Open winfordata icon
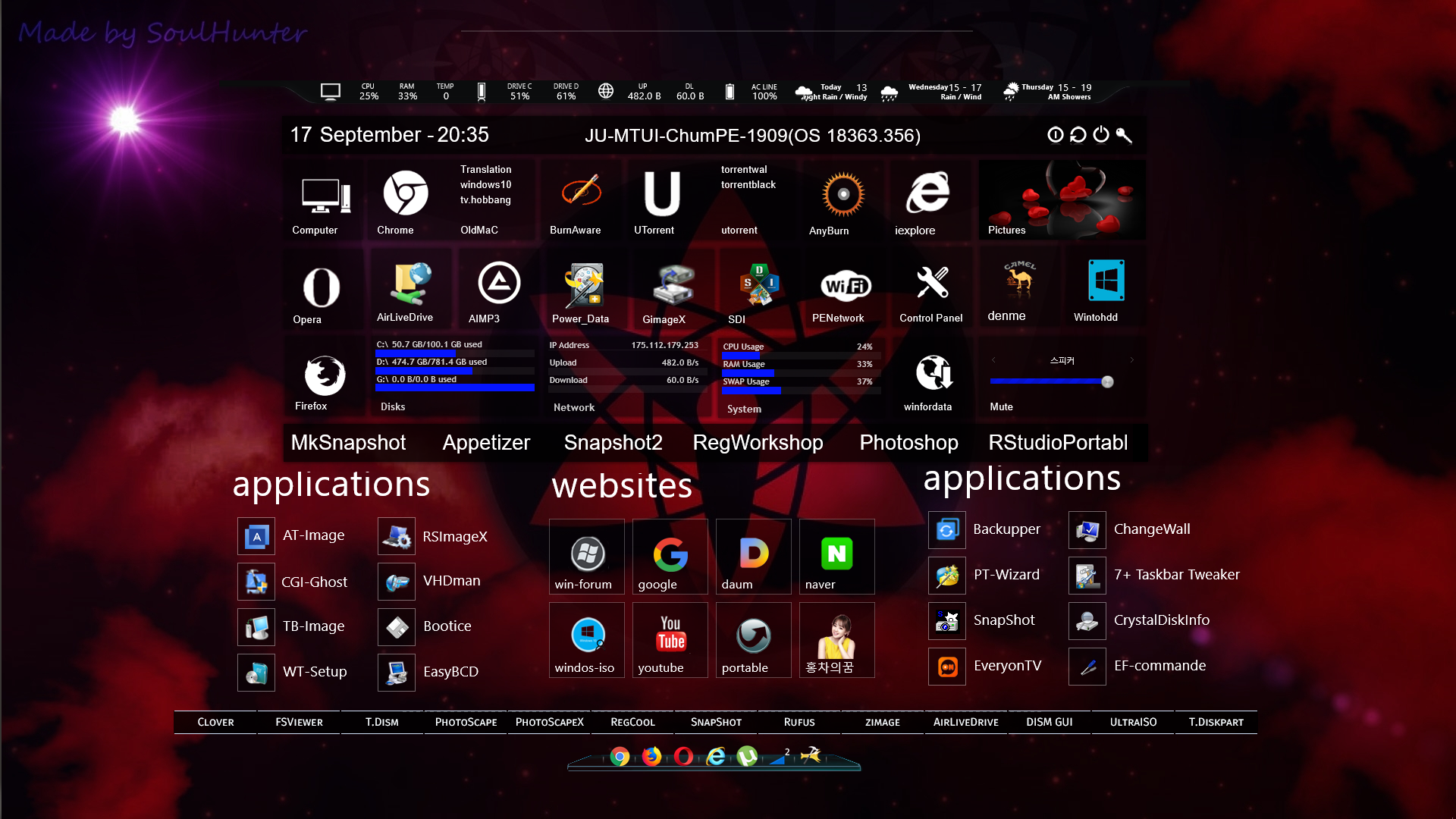Screen dimensions: 1456x819 934,372
